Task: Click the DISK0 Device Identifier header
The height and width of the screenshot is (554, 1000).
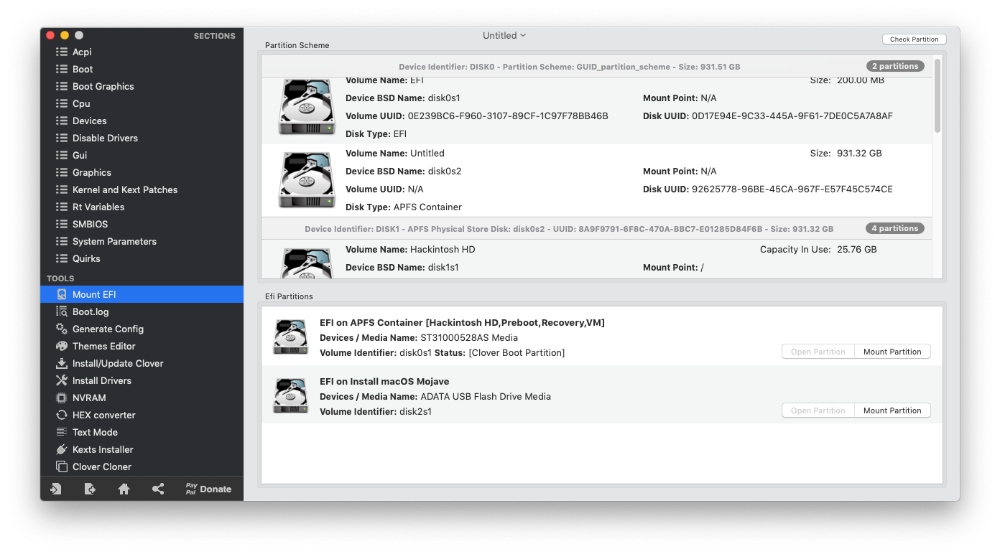Action: pyautogui.click(x=569, y=67)
